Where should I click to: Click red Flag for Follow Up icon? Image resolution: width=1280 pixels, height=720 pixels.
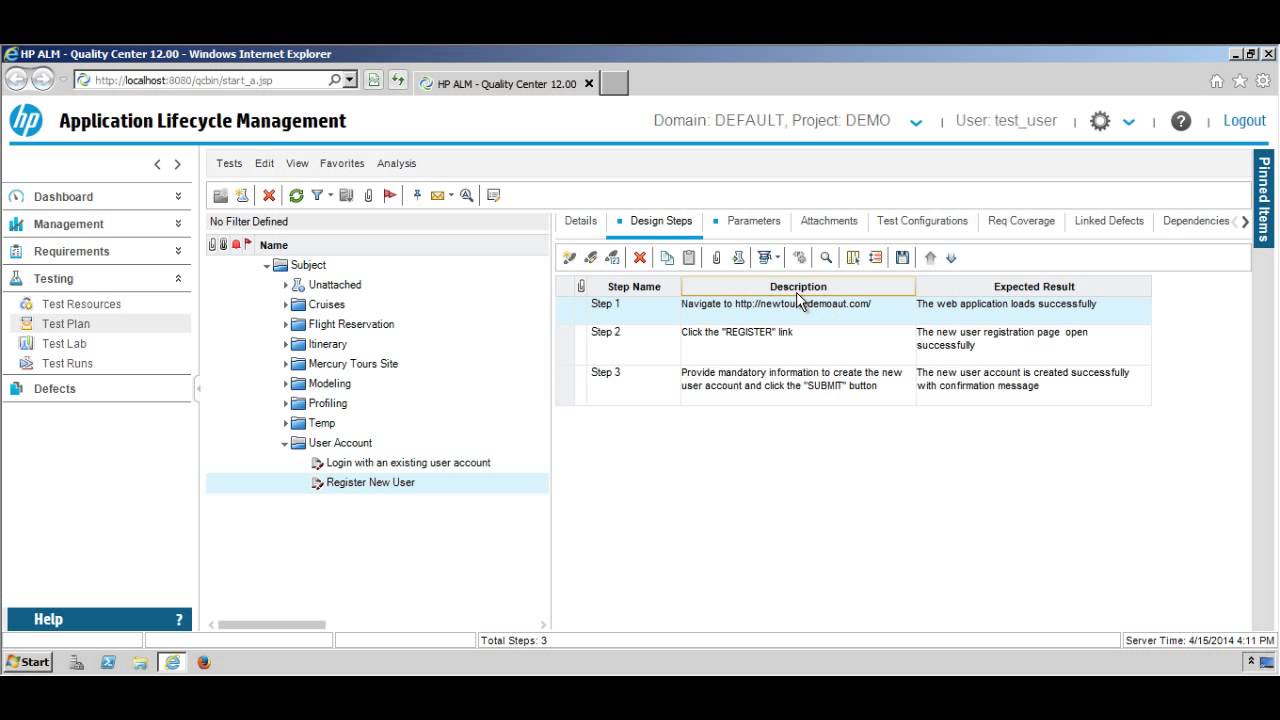click(390, 196)
